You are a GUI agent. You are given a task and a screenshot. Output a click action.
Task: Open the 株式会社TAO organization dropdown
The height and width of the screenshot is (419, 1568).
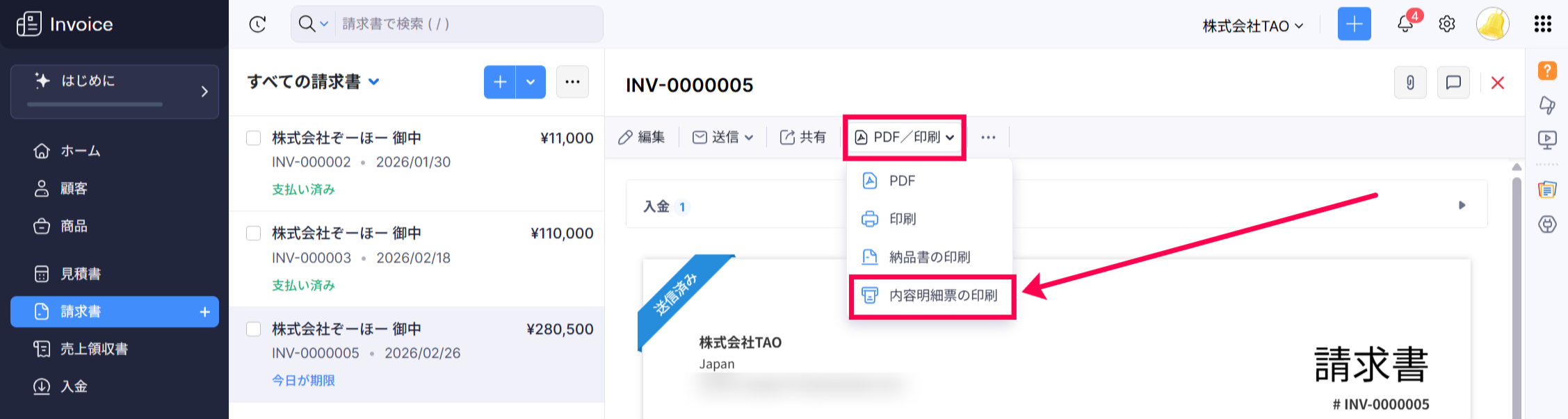pos(1252,26)
